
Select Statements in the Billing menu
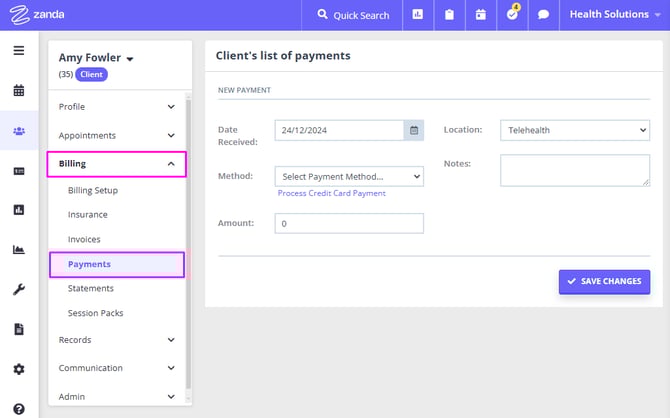pos(90,288)
